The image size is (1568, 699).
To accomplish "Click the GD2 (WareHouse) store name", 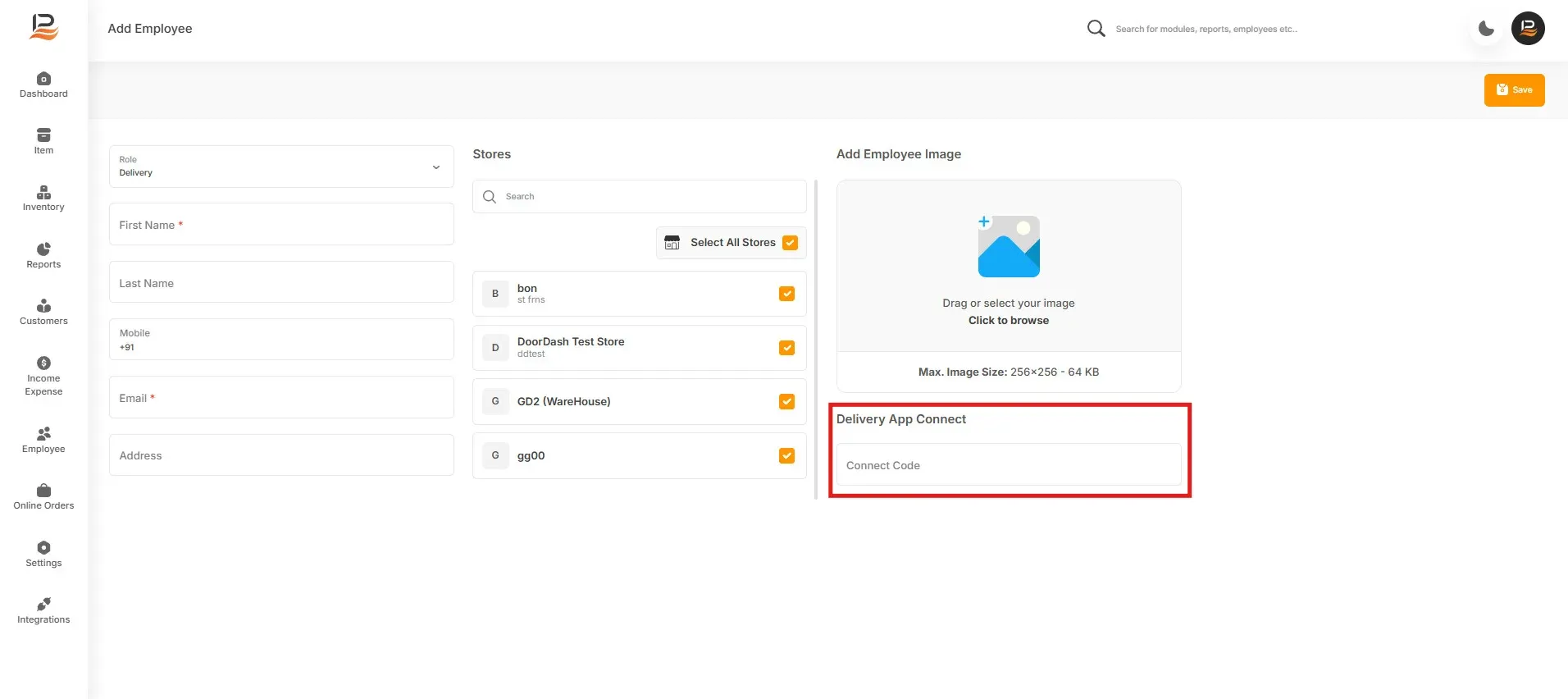I will [x=564, y=402].
